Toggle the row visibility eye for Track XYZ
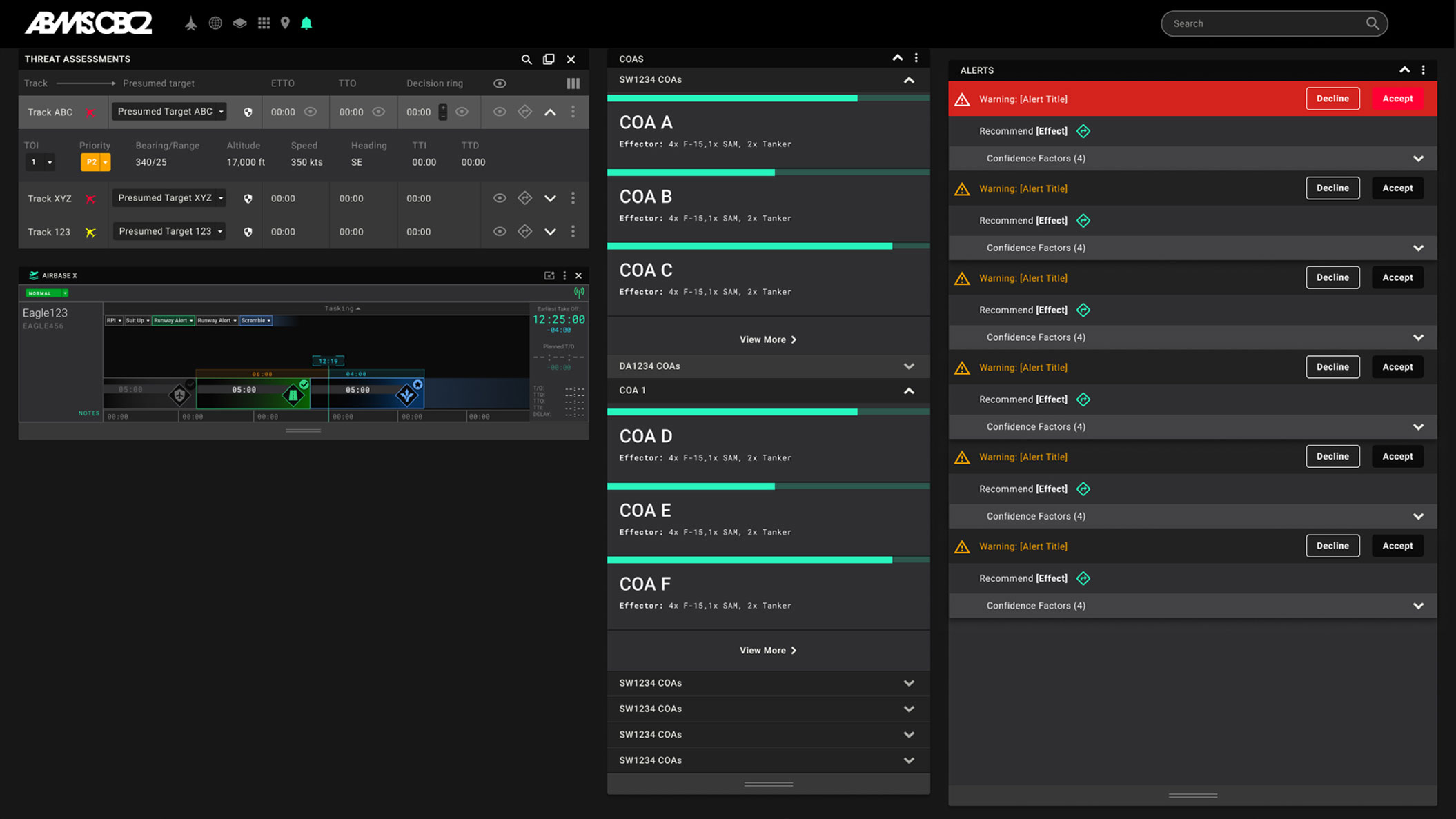 click(x=500, y=198)
